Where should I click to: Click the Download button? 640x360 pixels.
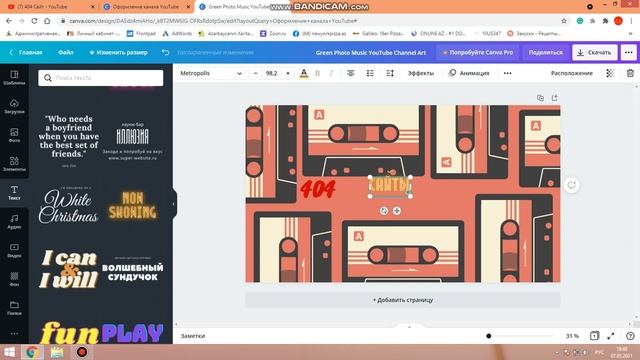tap(595, 52)
